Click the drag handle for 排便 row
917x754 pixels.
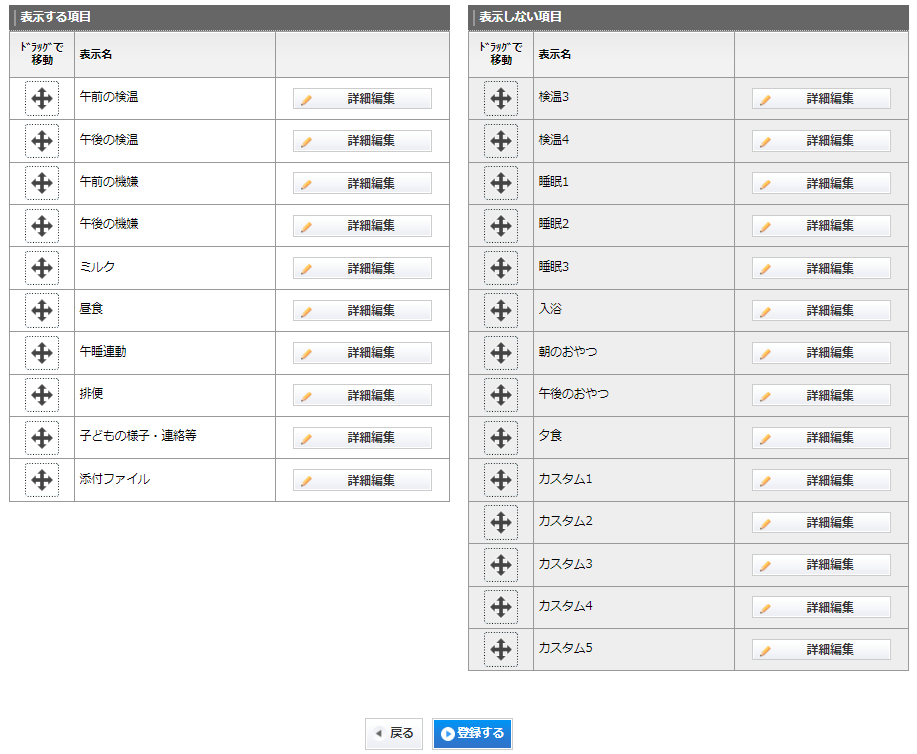(x=42, y=395)
